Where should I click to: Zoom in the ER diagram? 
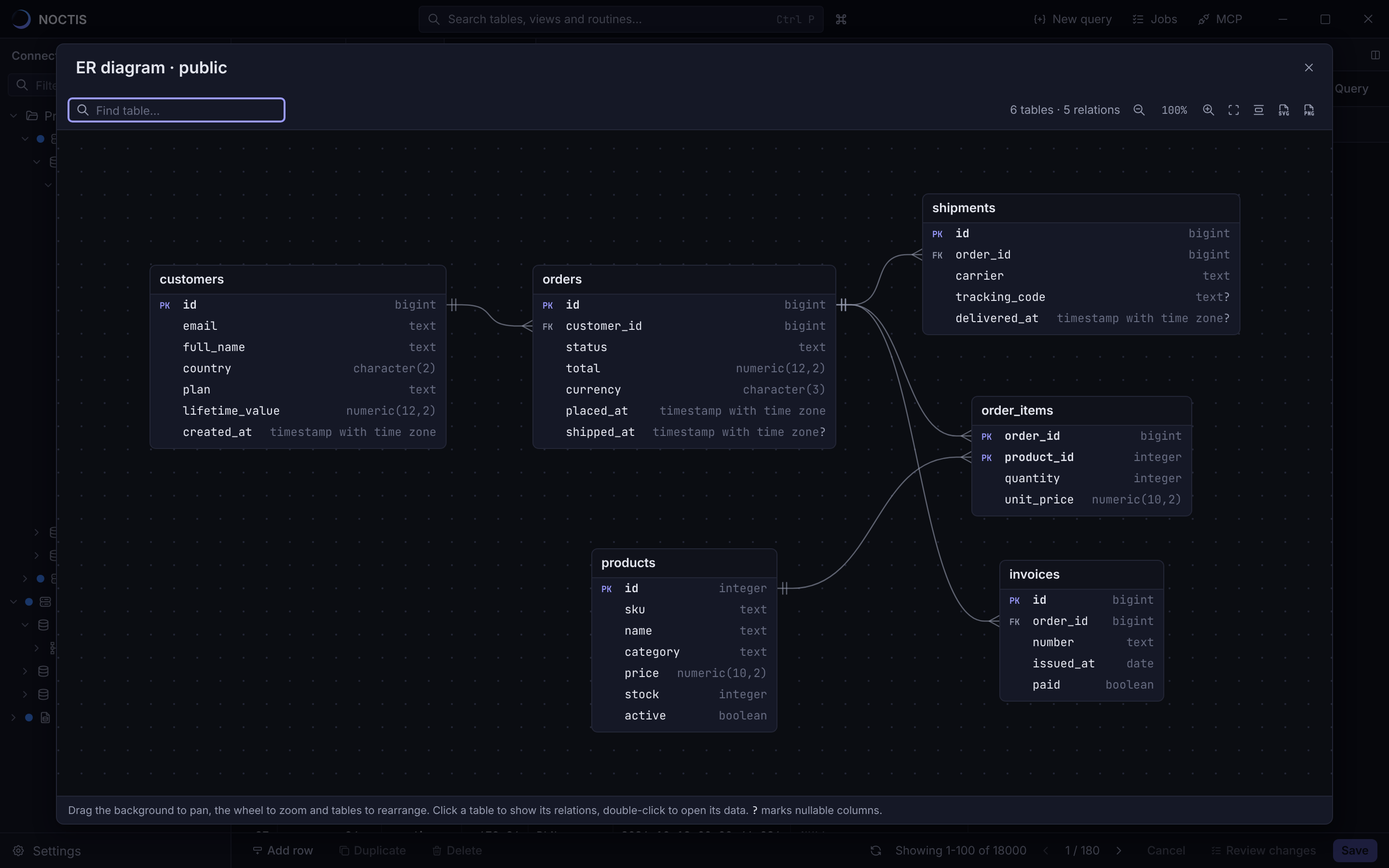coord(1208,110)
